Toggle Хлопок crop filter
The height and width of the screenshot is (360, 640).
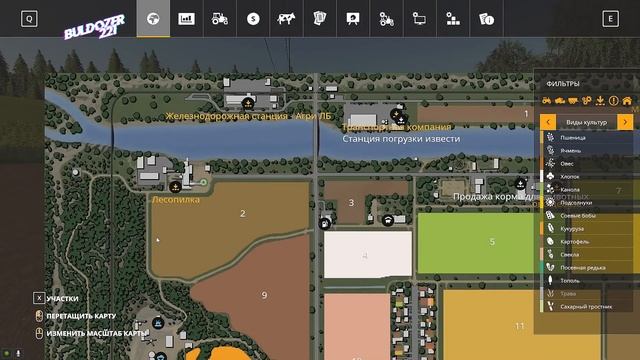tap(587, 177)
